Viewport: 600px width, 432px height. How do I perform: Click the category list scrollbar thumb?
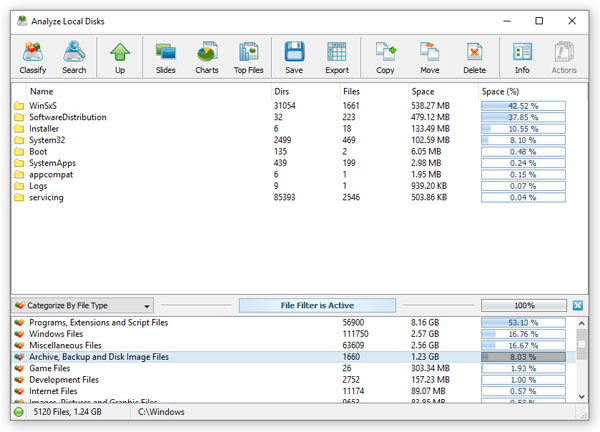581,344
